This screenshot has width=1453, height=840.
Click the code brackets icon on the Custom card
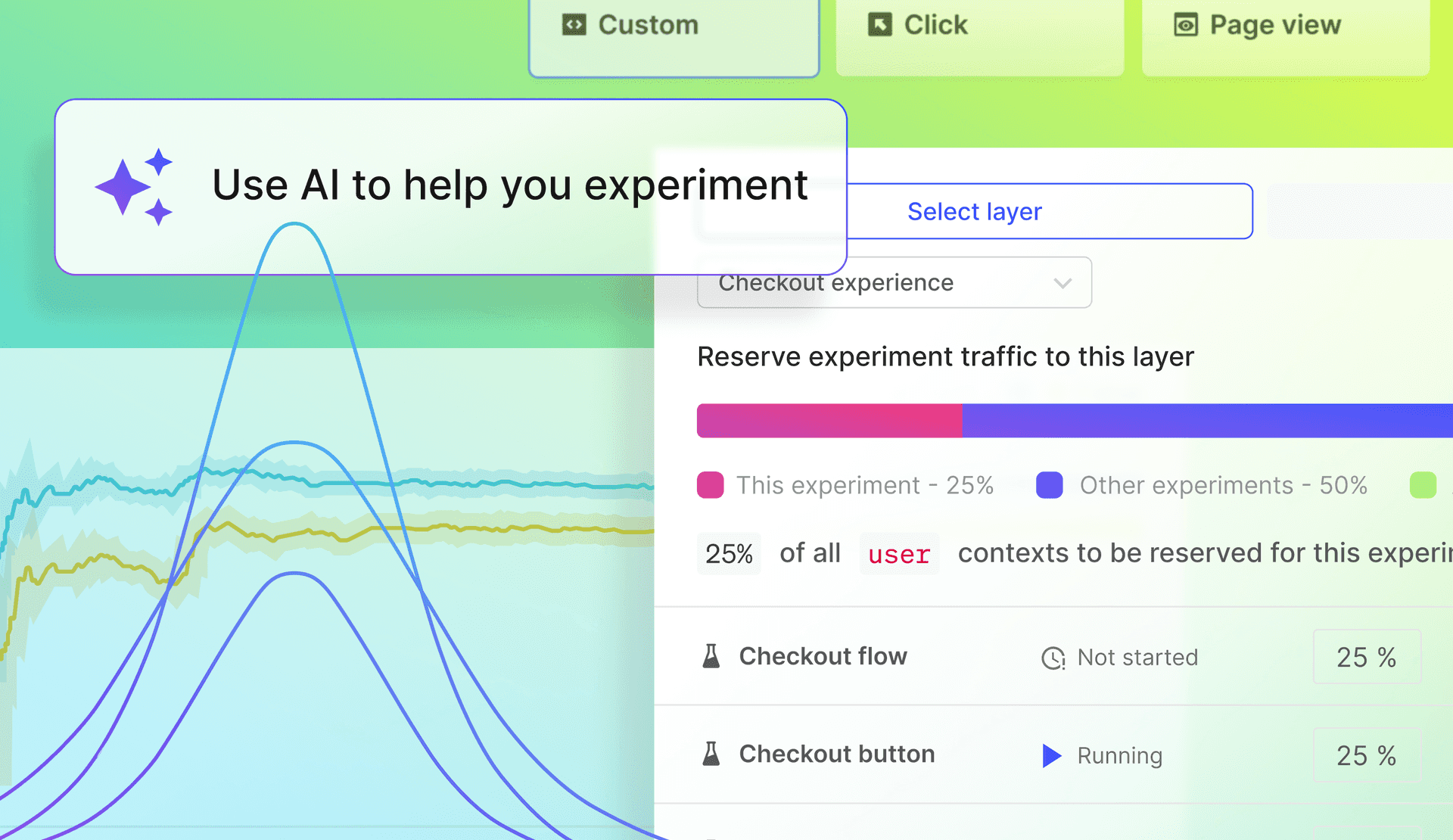click(574, 25)
